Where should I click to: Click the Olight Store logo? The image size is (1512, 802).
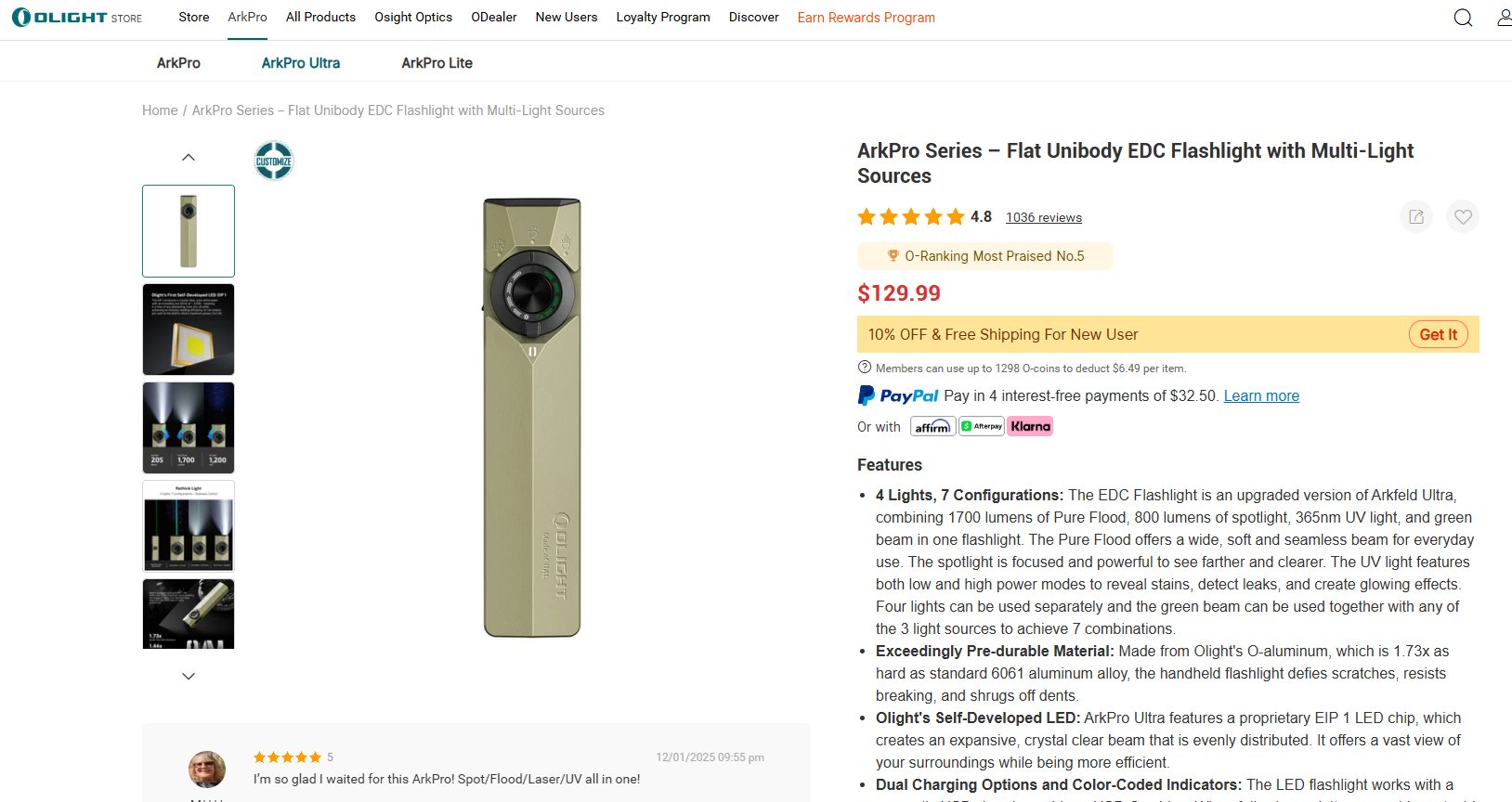click(77, 18)
